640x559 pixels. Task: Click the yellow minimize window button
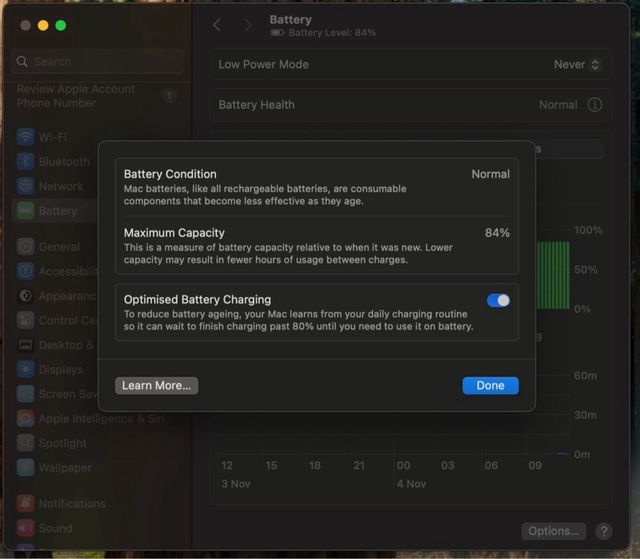(43, 25)
